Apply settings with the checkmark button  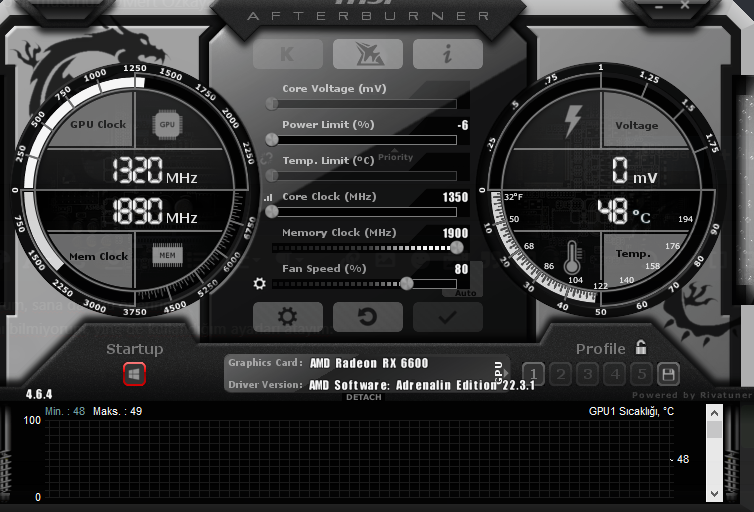(448, 316)
